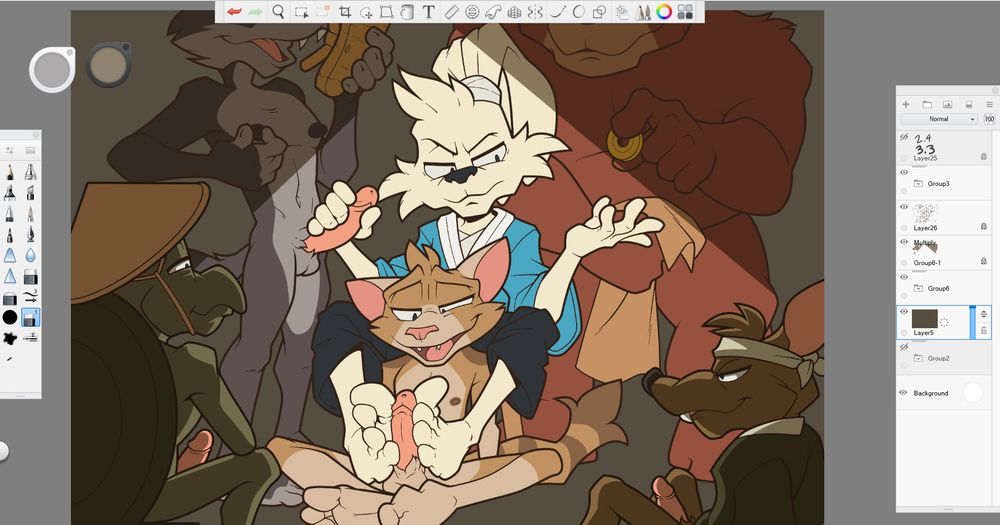1000x525 pixels.
Task: Hide the Group6 layer group
Action: pyautogui.click(x=904, y=277)
